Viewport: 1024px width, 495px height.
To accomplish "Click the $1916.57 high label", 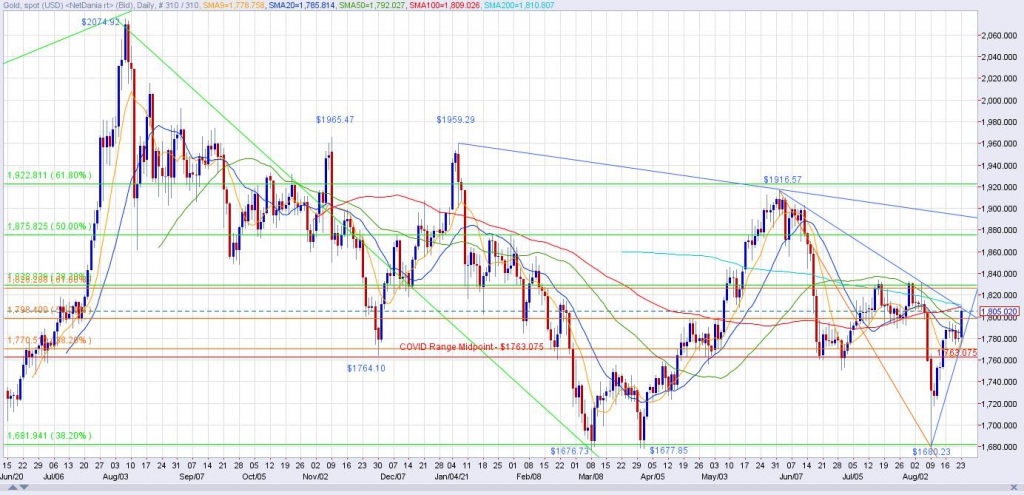I will tap(782, 179).
